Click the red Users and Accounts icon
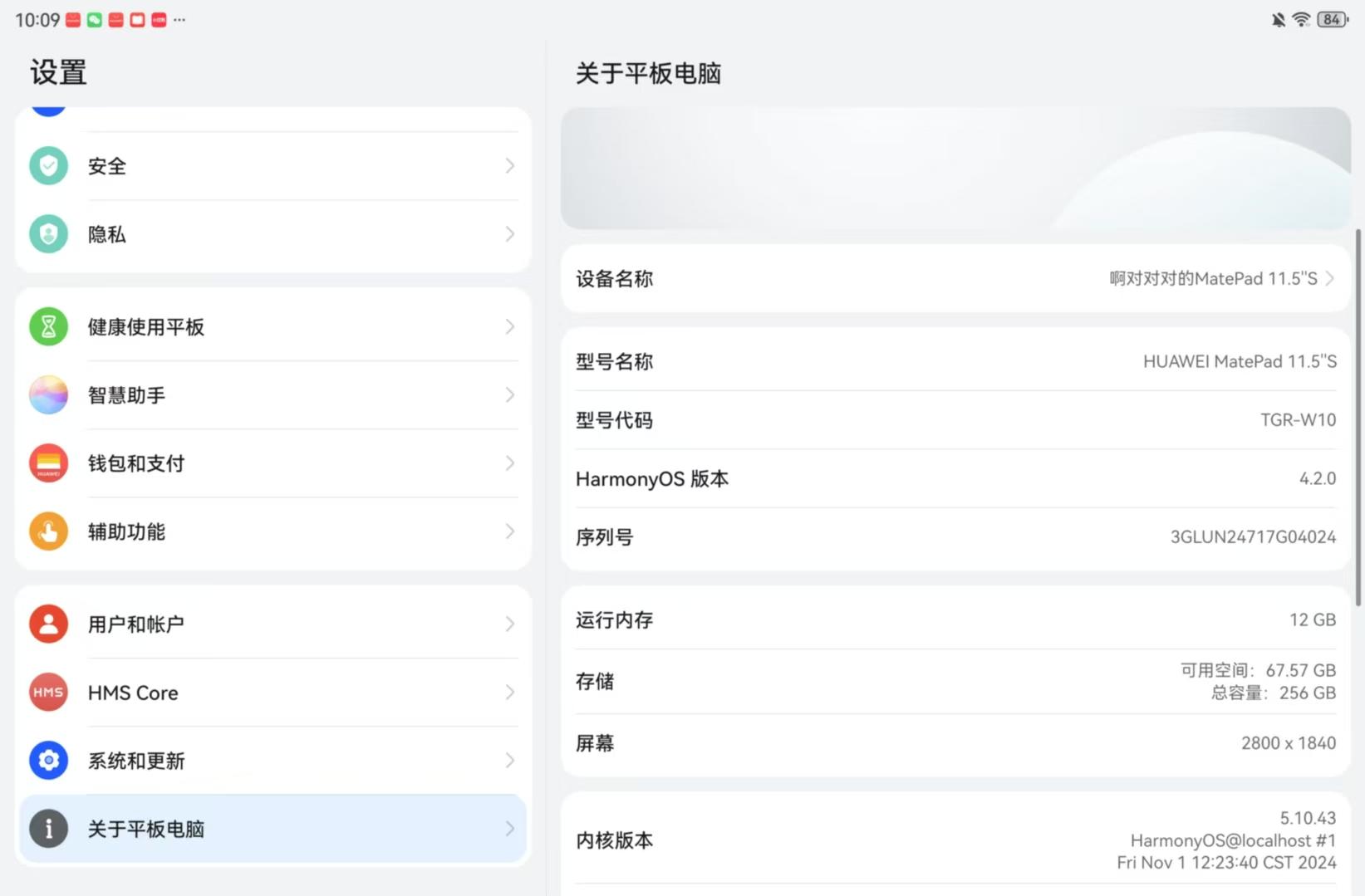The width and height of the screenshot is (1365, 896). [48, 624]
